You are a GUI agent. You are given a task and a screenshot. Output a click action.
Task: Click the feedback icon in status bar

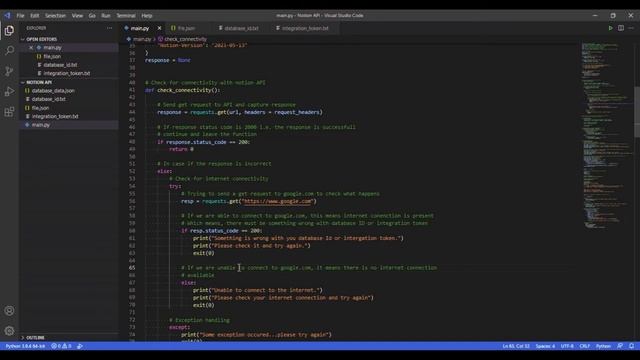click(x=620, y=346)
